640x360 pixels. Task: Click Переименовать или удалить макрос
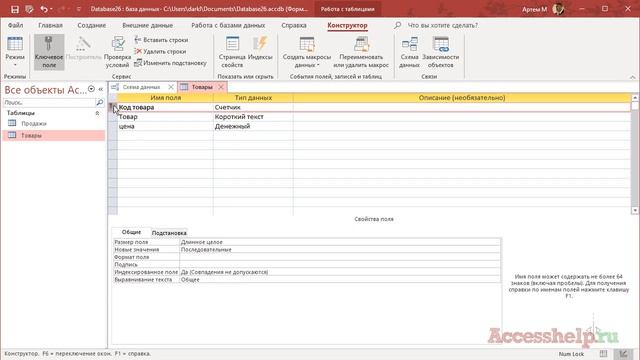pyautogui.click(x=361, y=52)
